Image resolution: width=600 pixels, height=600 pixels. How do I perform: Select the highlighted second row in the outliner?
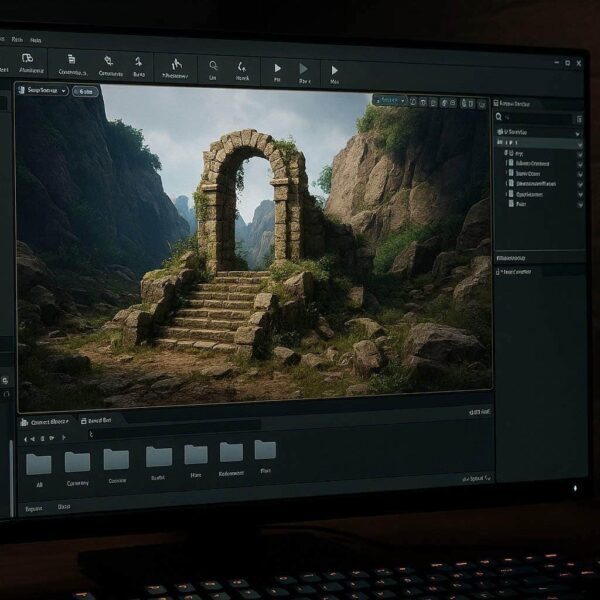(x=539, y=143)
